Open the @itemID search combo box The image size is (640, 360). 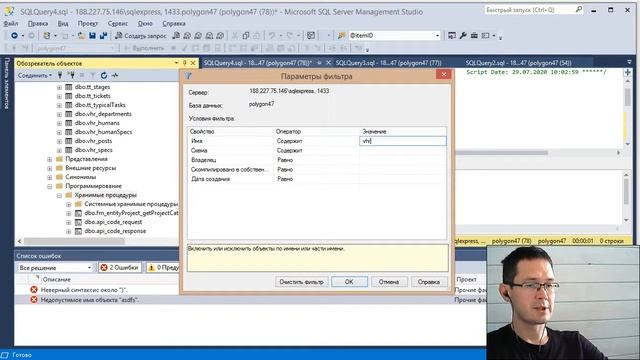pos(395,36)
